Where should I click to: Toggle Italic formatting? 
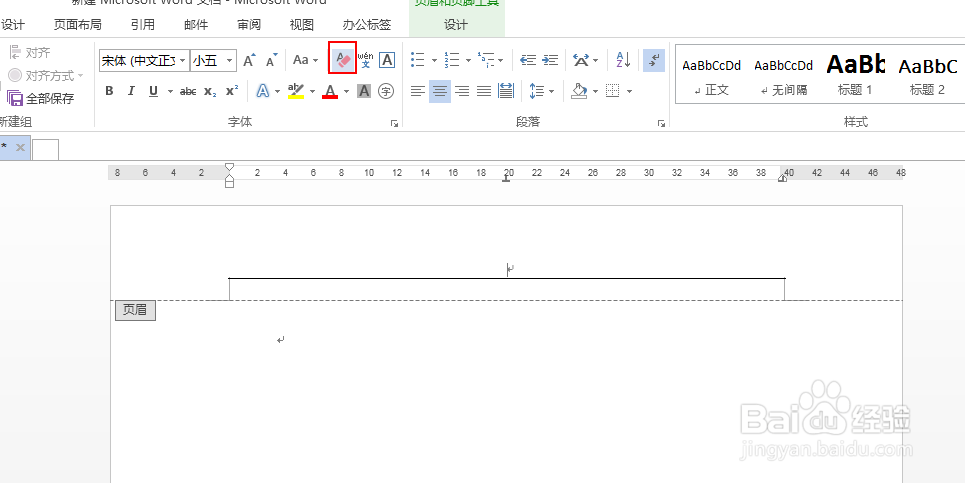coord(130,91)
